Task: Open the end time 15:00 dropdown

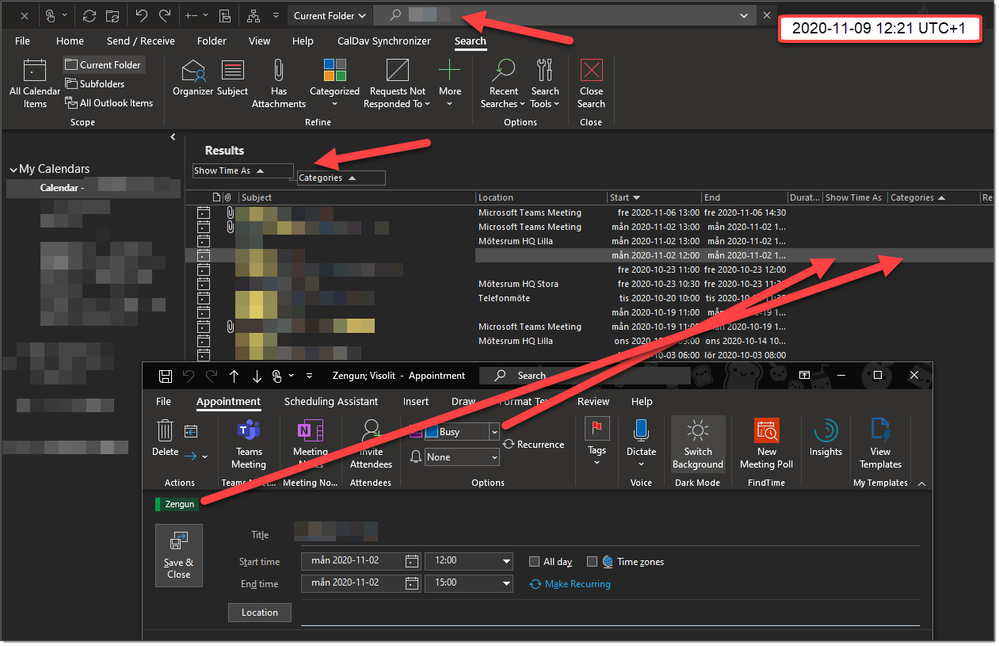Action: coord(506,584)
